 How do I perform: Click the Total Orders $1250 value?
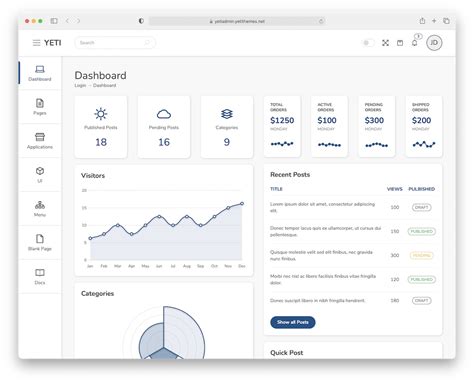(282, 120)
